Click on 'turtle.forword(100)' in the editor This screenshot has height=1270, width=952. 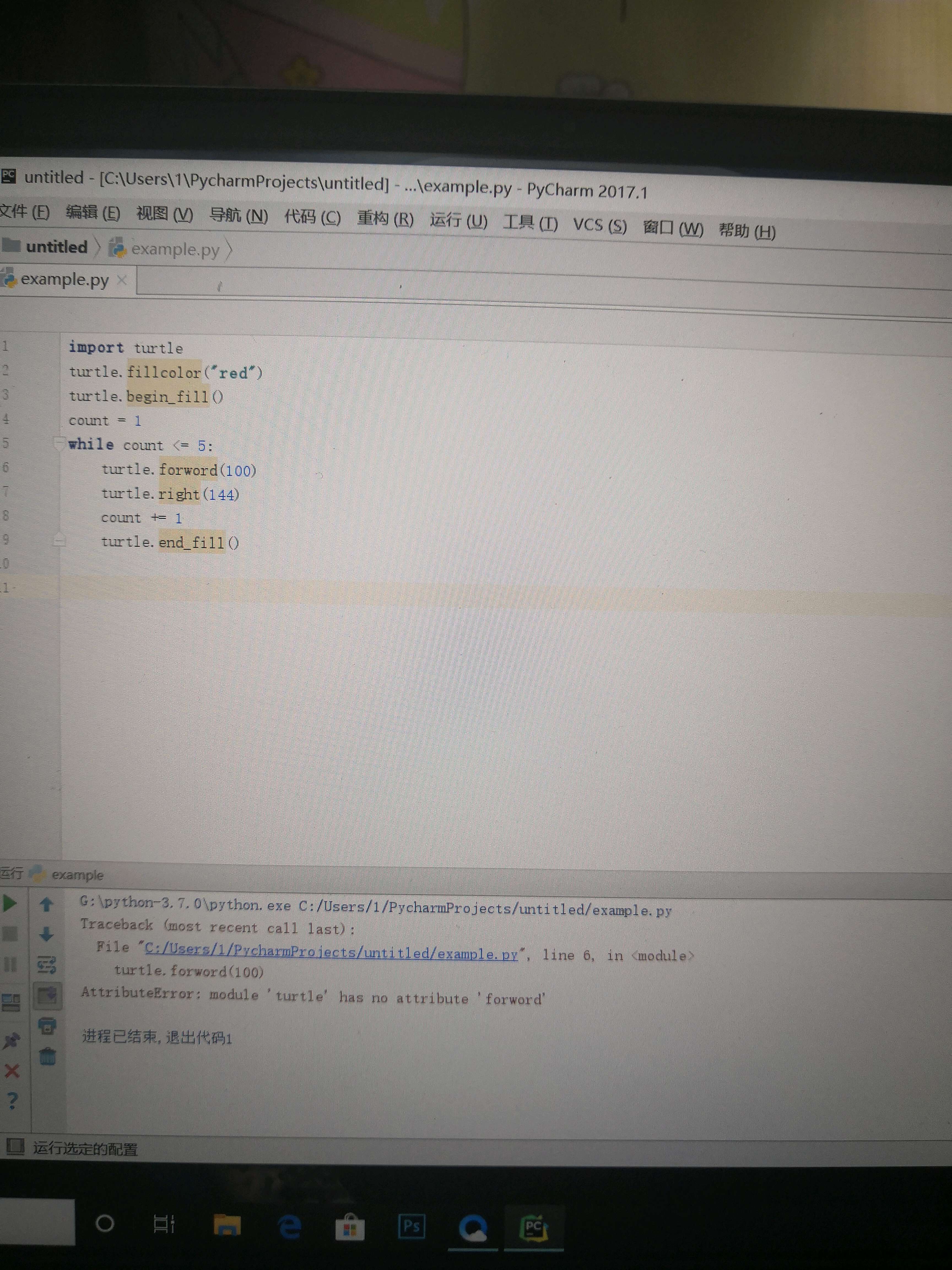pos(179,470)
